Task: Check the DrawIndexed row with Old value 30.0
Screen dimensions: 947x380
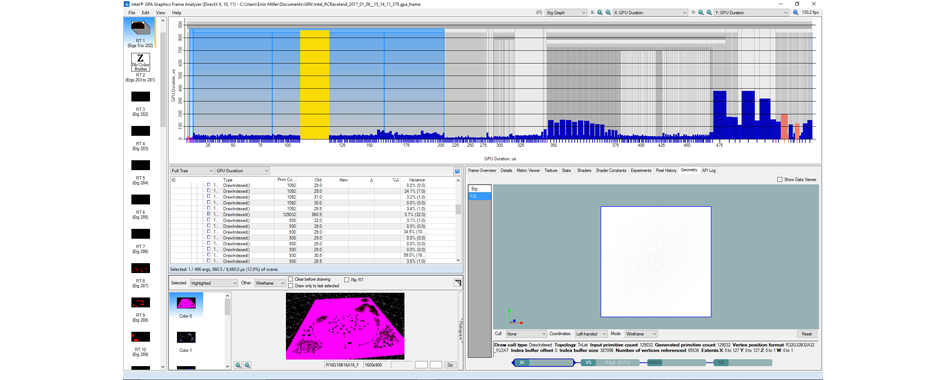Action: click(x=209, y=202)
